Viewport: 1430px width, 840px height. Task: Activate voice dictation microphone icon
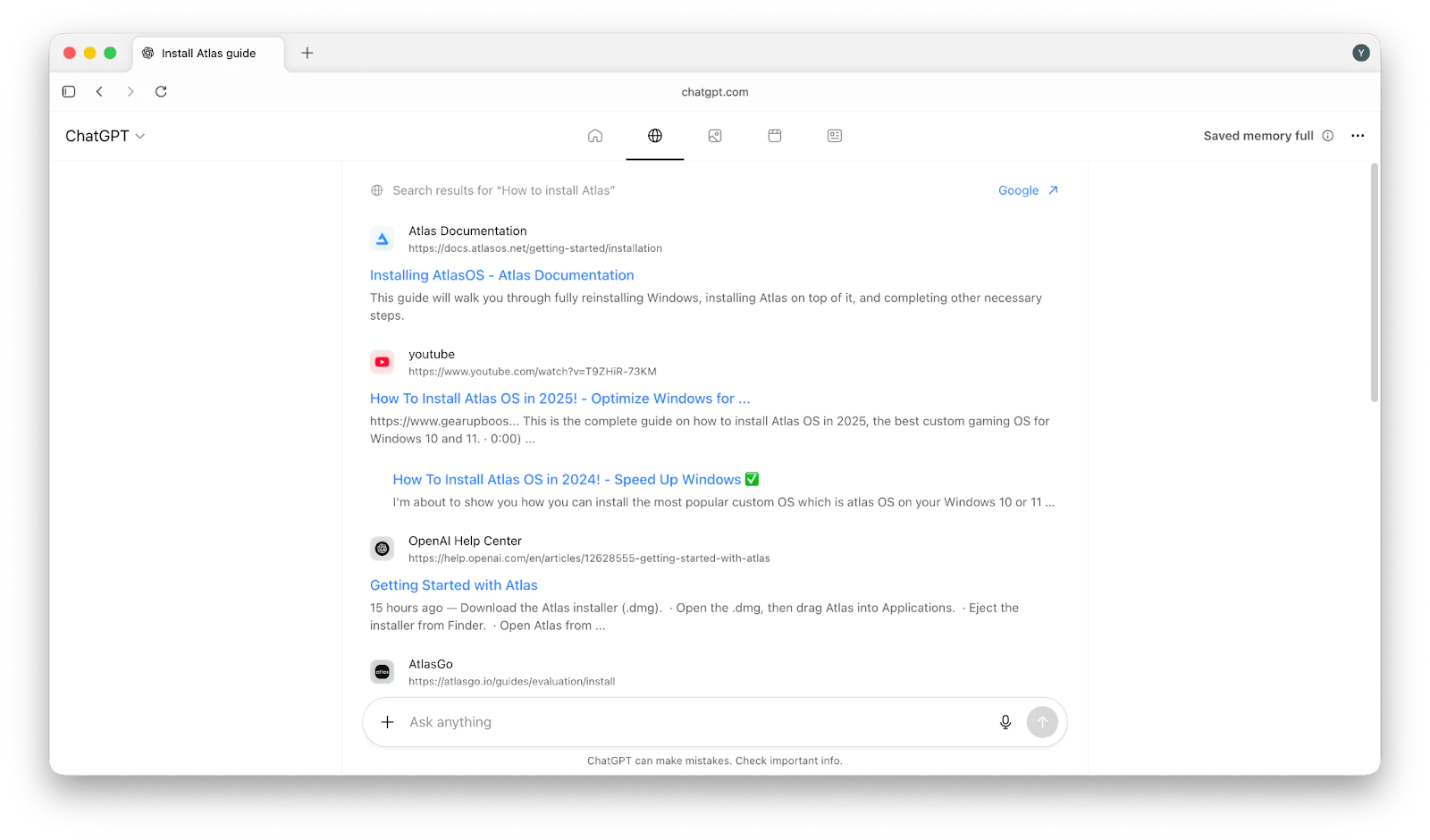coord(1005,722)
